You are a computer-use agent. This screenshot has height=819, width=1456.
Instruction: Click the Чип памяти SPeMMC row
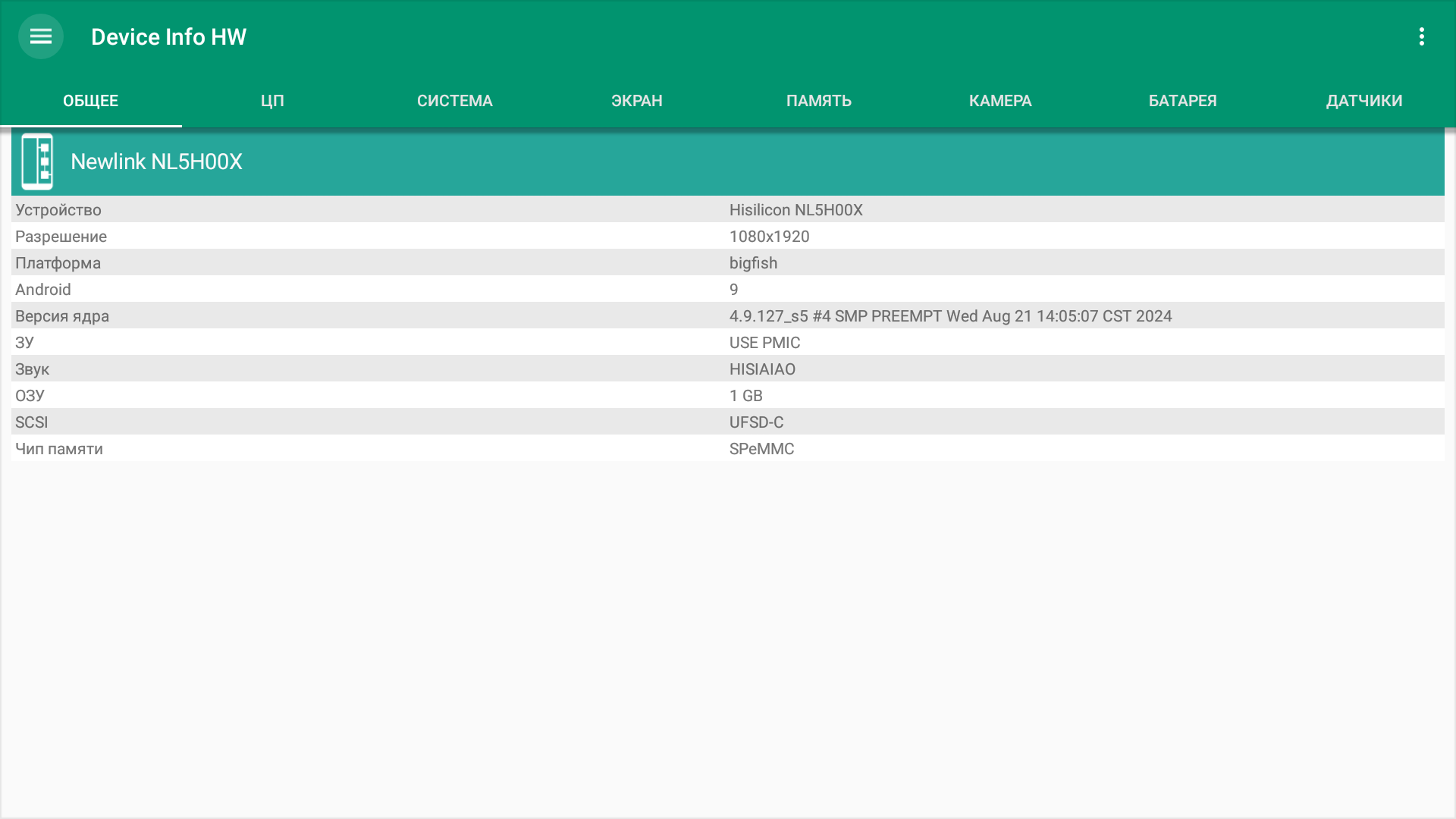point(728,449)
